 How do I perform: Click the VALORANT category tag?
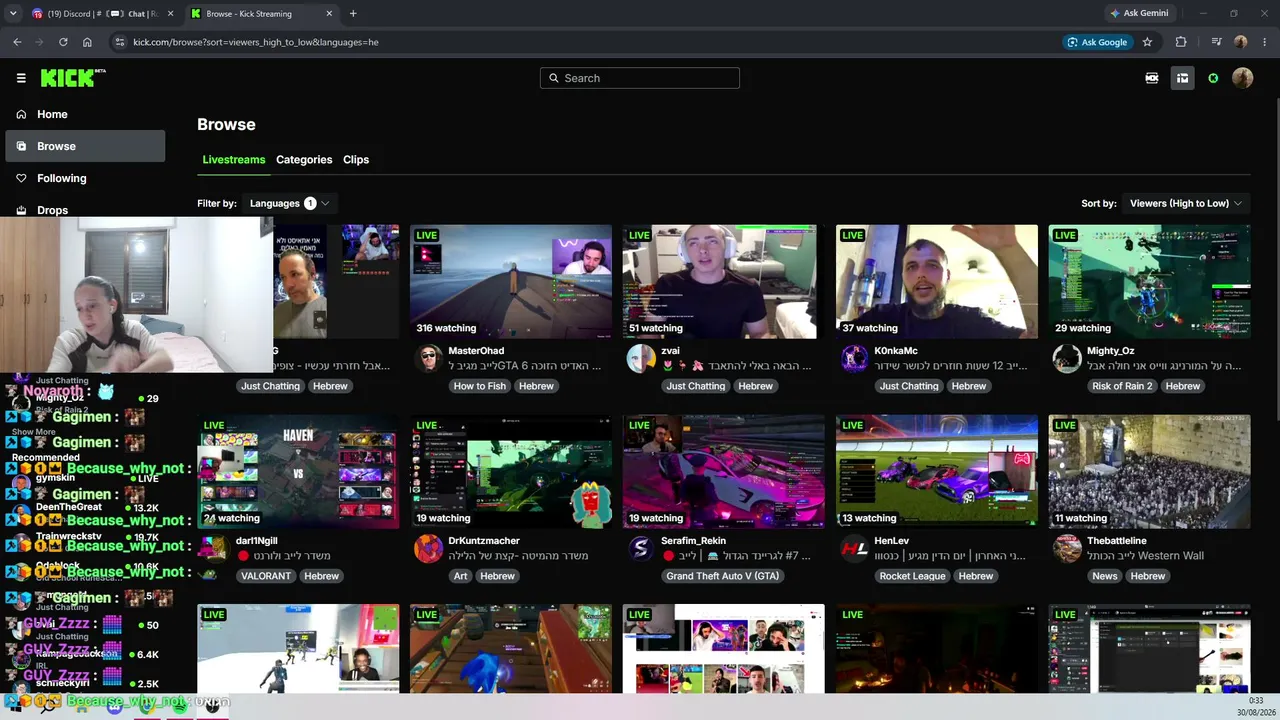click(x=266, y=576)
